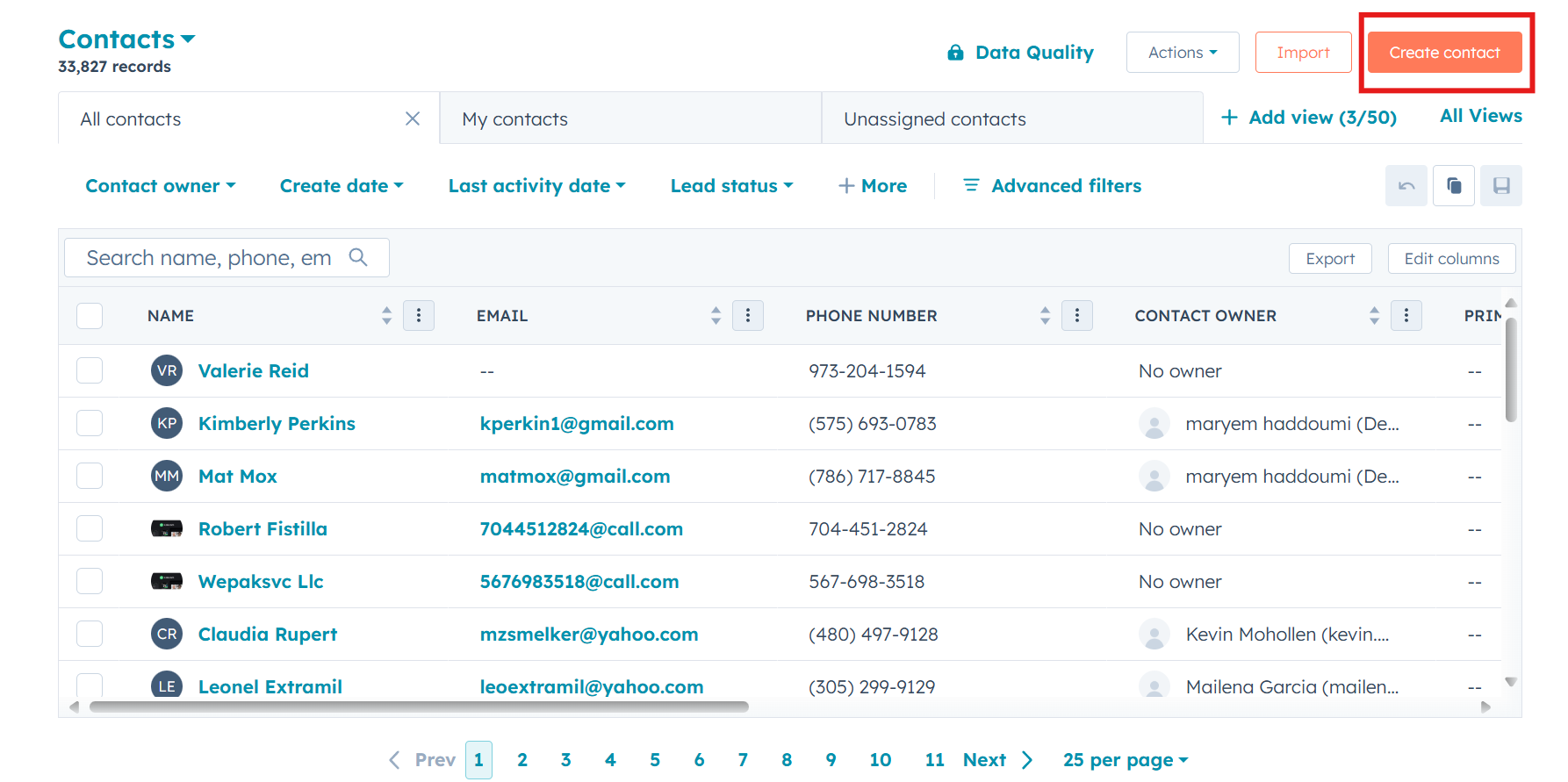The height and width of the screenshot is (782, 1568).
Task: Open Kimberly Perkins contact record
Action: pyautogui.click(x=277, y=424)
